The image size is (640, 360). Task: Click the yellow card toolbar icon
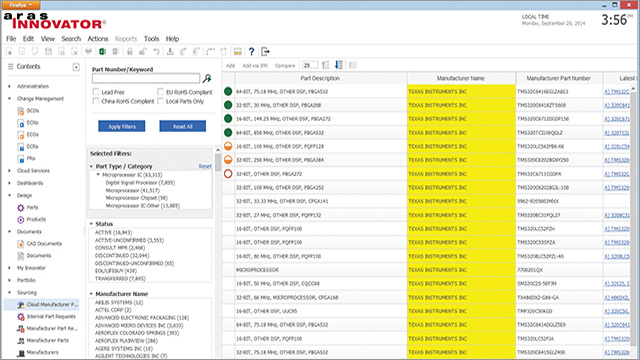click(238, 51)
